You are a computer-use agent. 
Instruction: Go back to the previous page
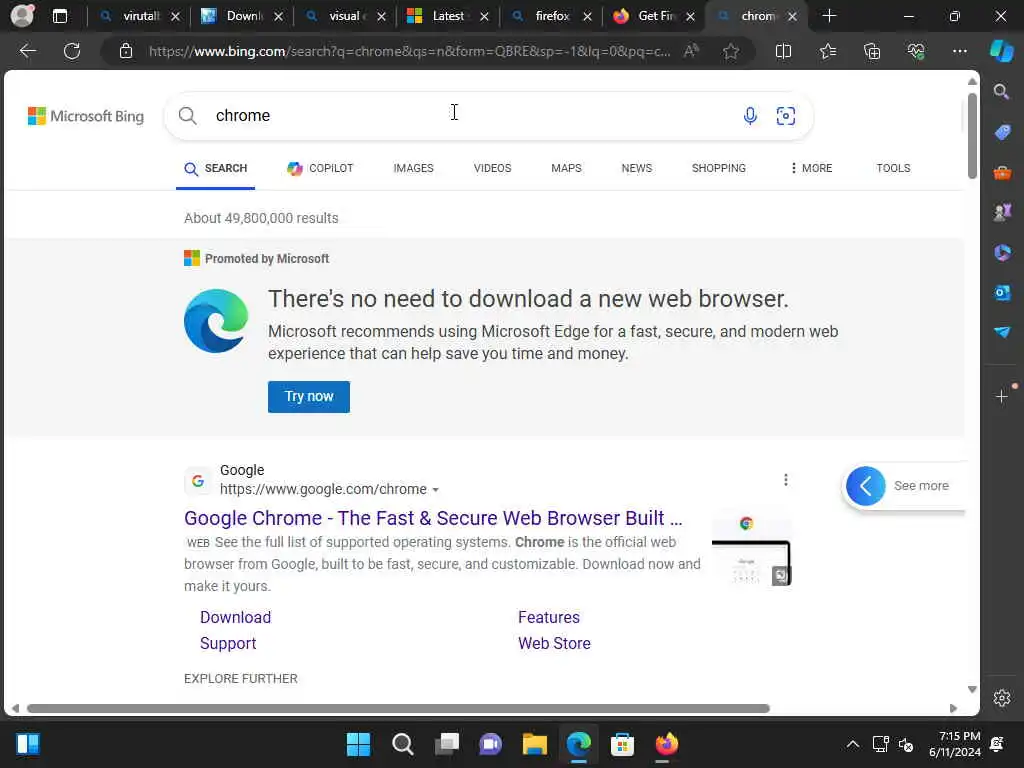tap(28, 51)
